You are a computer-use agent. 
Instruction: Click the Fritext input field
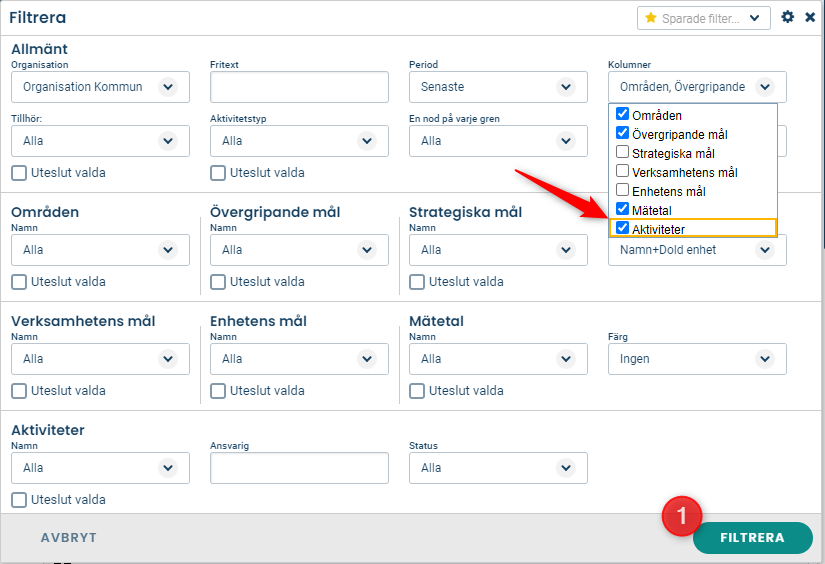coord(299,87)
